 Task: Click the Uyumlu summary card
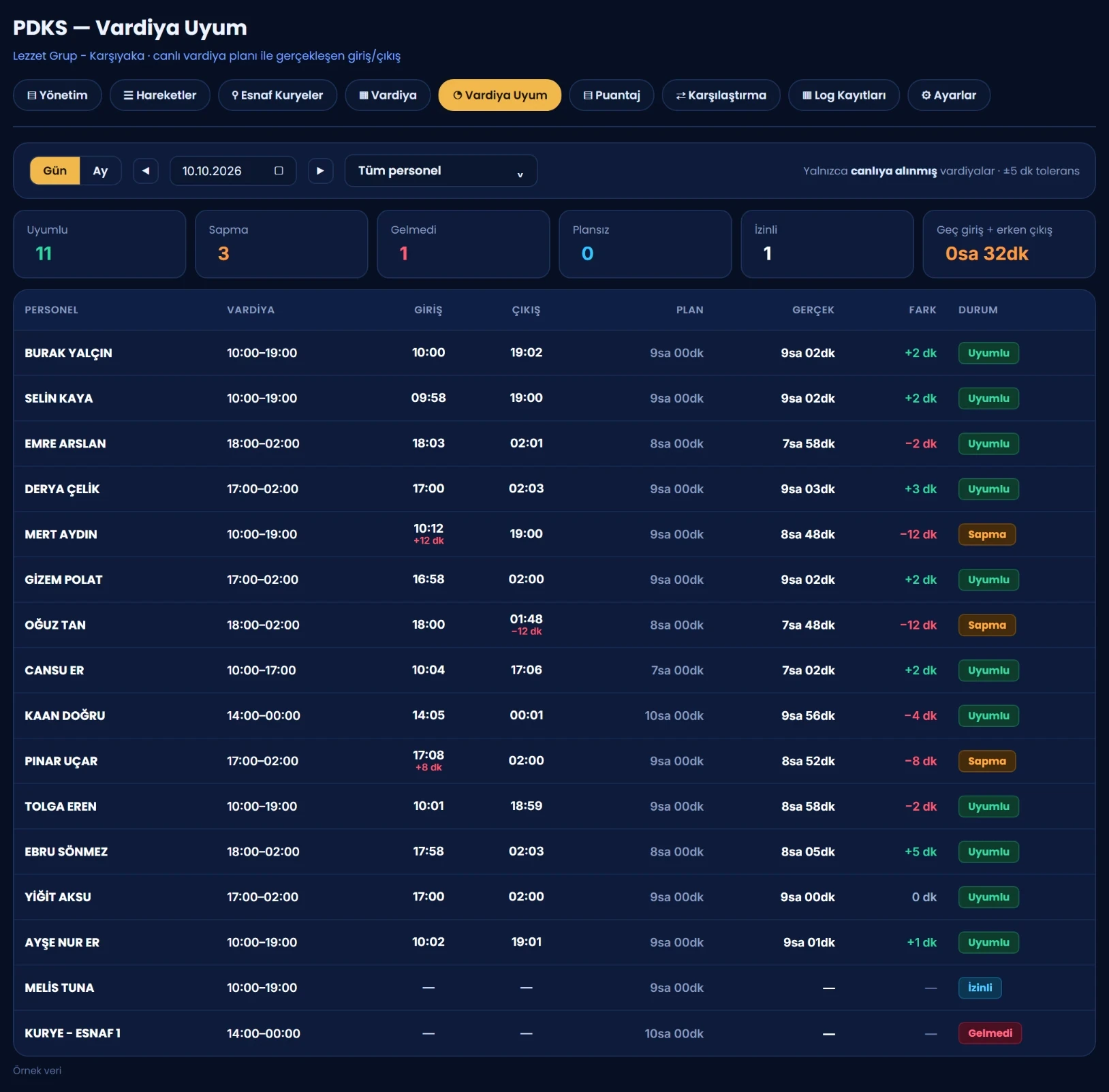coord(99,244)
